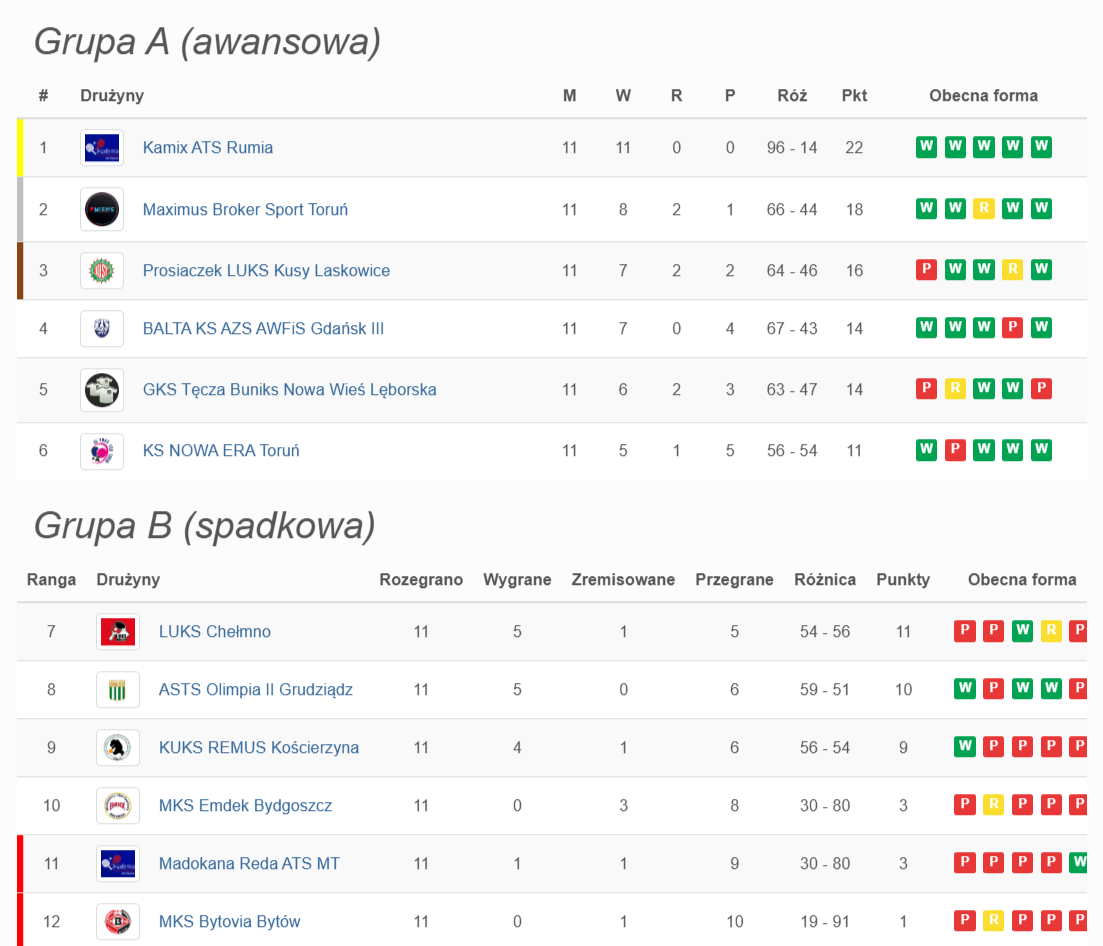
Task: Sort Grupa B by the Wygrane header
Action: (x=517, y=580)
